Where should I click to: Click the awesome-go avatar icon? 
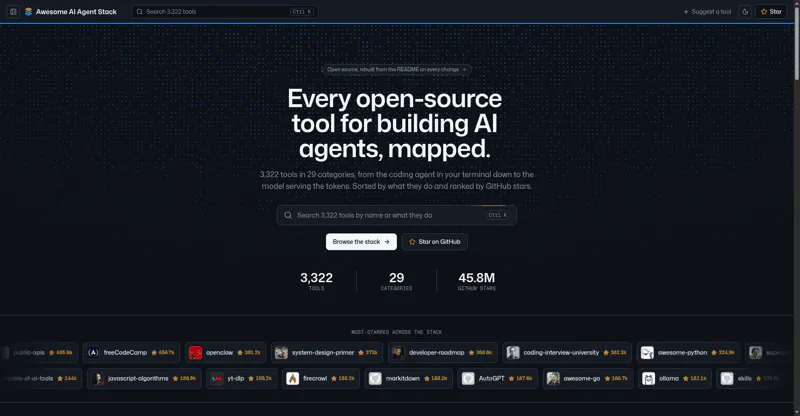click(553, 379)
